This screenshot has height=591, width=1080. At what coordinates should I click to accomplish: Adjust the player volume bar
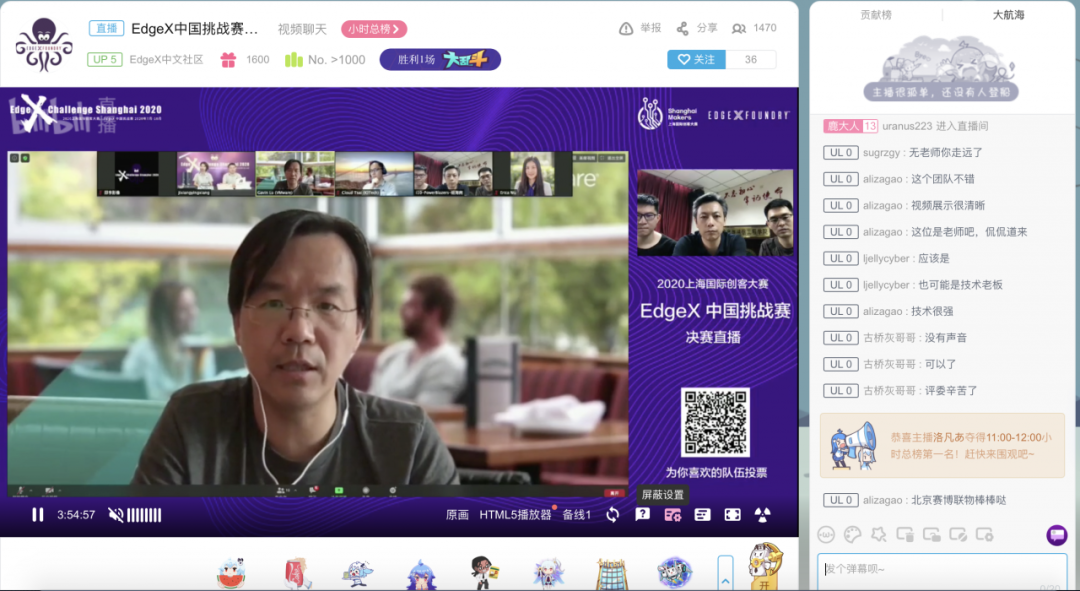click(x=145, y=515)
